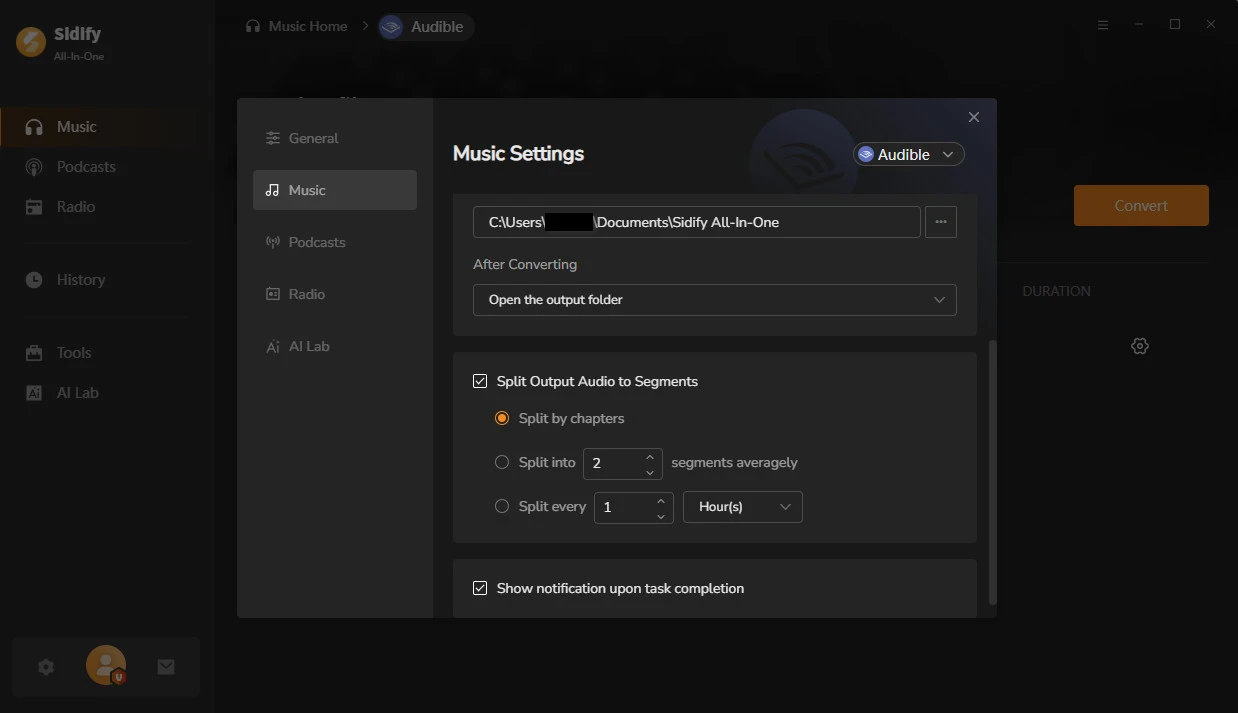Switch to AI Lab settings tab
The height and width of the screenshot is (713, 1238).
[x=335, y=346]
